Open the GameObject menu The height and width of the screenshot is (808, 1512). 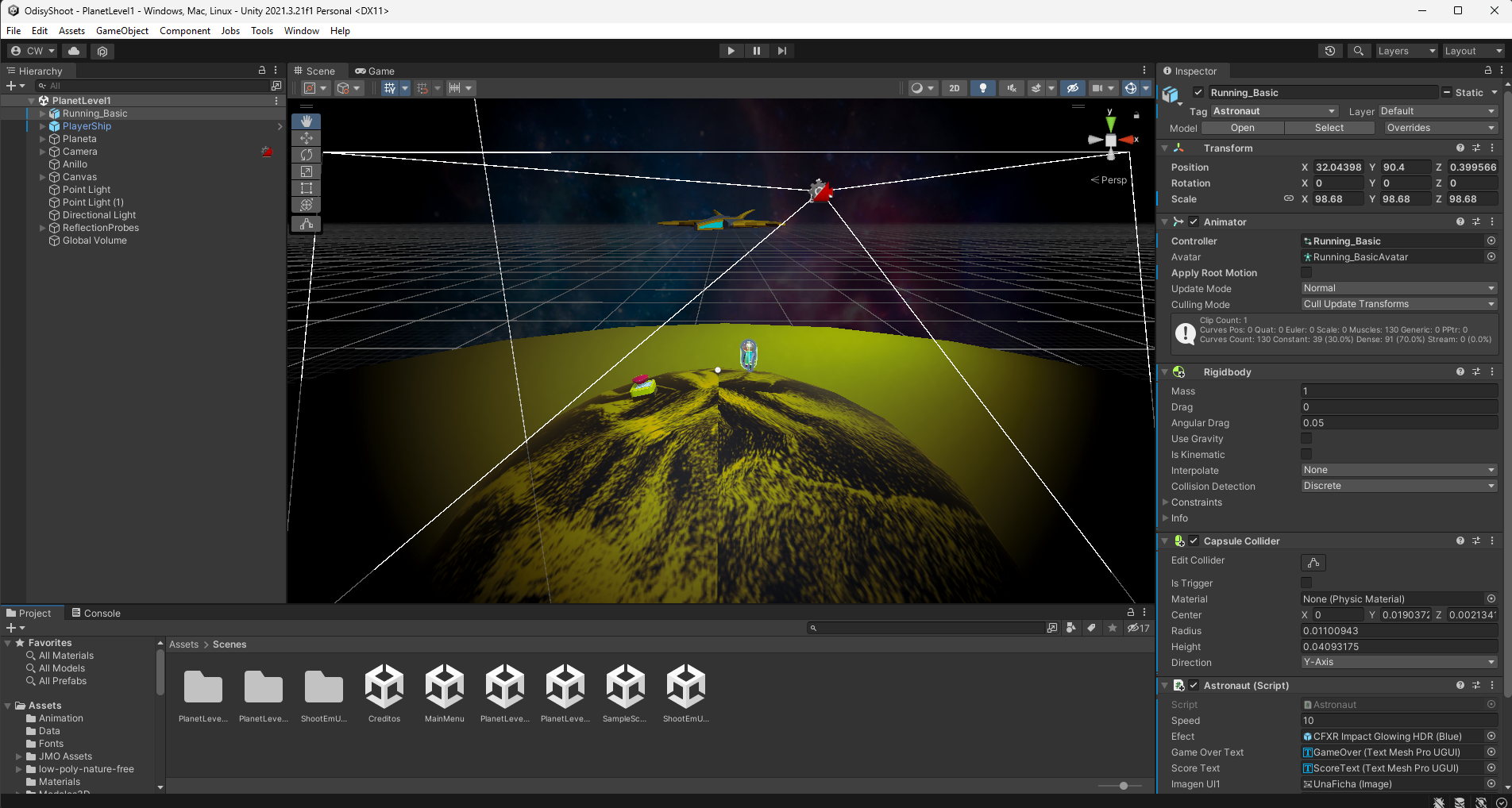coord(122,31)
